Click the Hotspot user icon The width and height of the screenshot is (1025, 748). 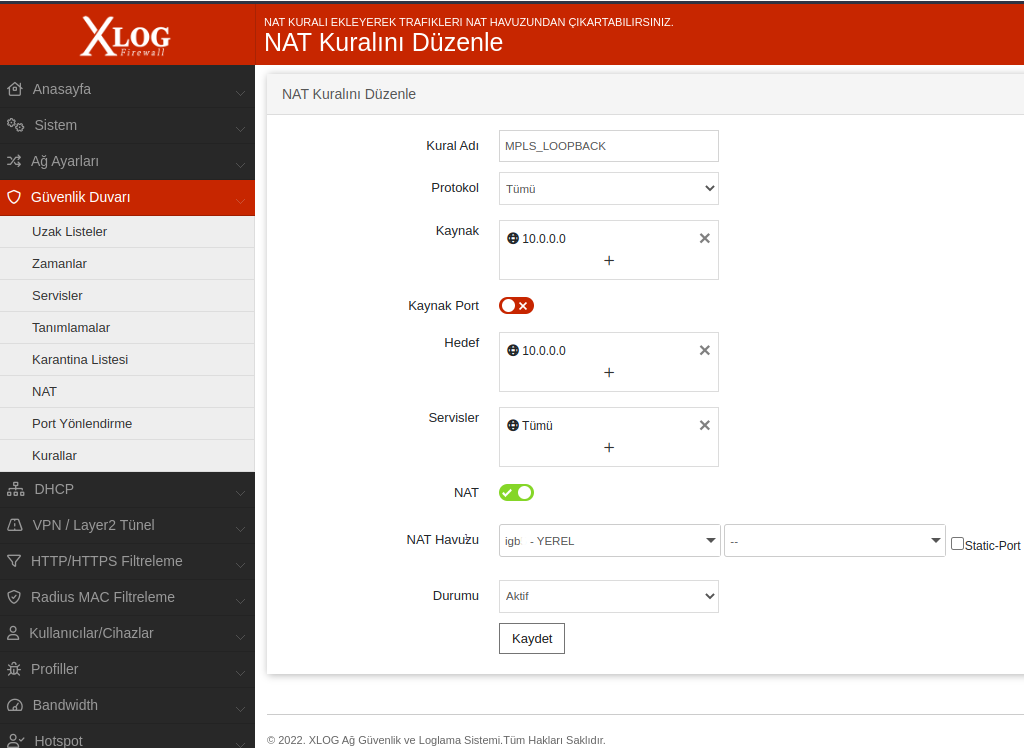[16, 740]
